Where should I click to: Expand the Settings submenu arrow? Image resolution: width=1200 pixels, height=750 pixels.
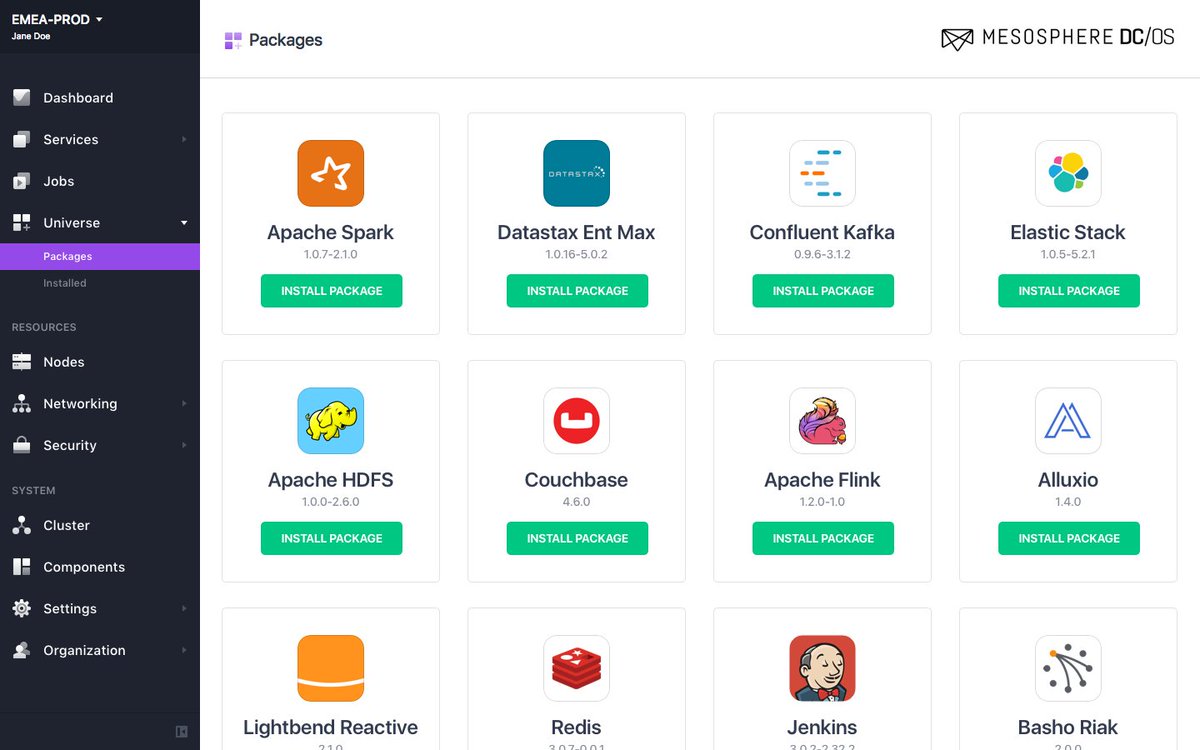coord(184,609)
